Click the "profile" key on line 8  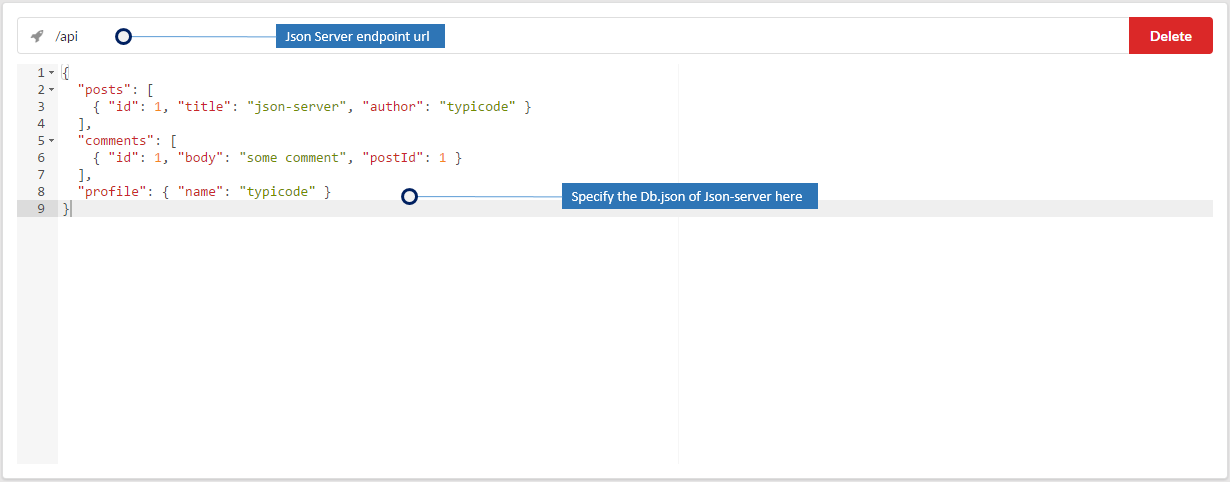click(112, 191)
